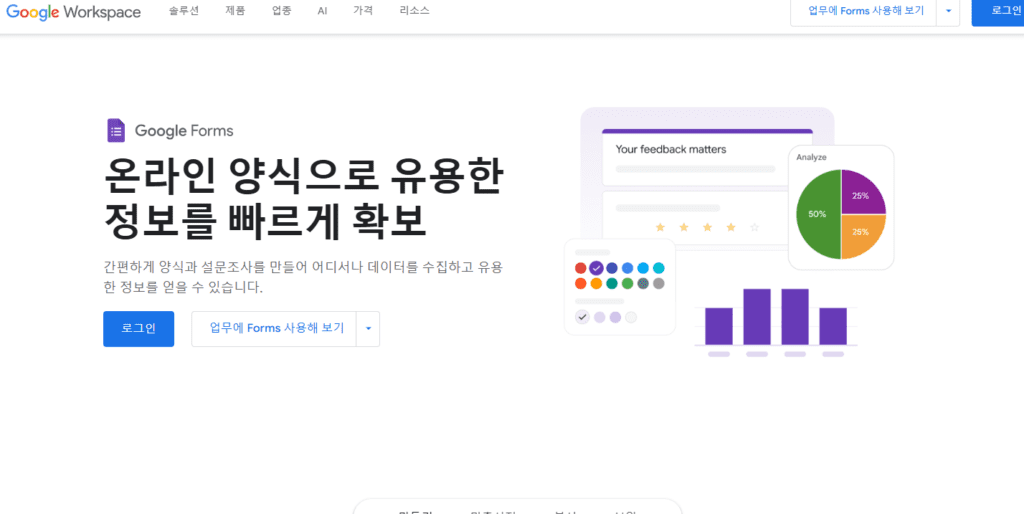Open the 리소스 menu

tap(415, 11)
